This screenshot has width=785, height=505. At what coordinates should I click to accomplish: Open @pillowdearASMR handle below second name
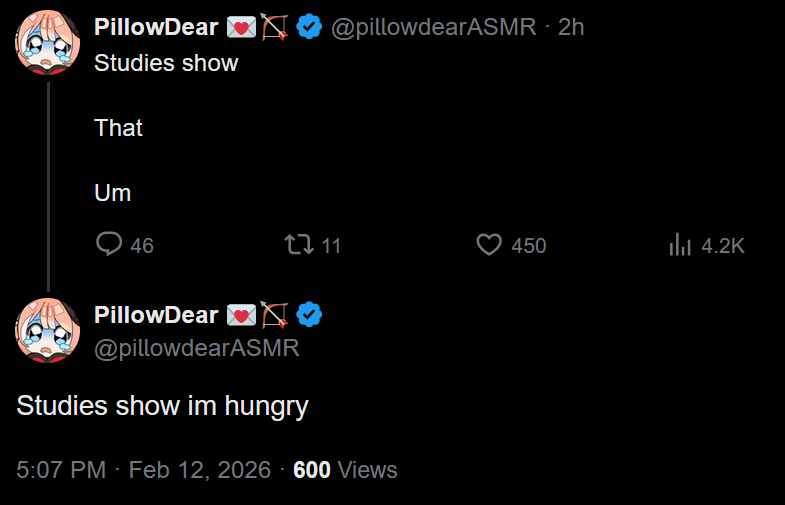[196, 348]
